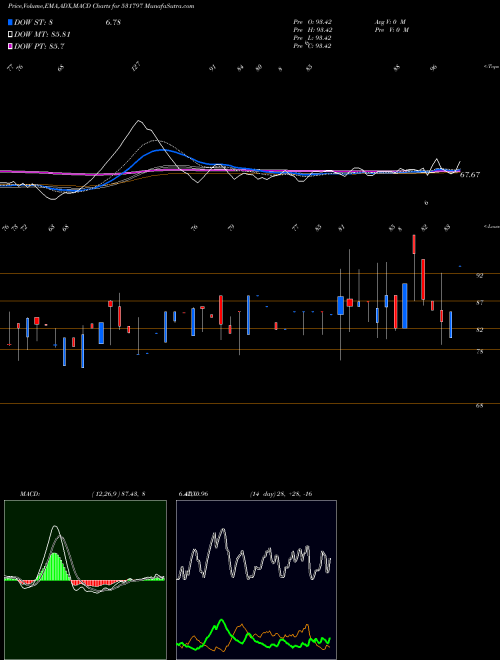The width and height of the screenshot is (500, 660).
Task: Click the white DOW MT legend swatch
Action: [10, 35]
